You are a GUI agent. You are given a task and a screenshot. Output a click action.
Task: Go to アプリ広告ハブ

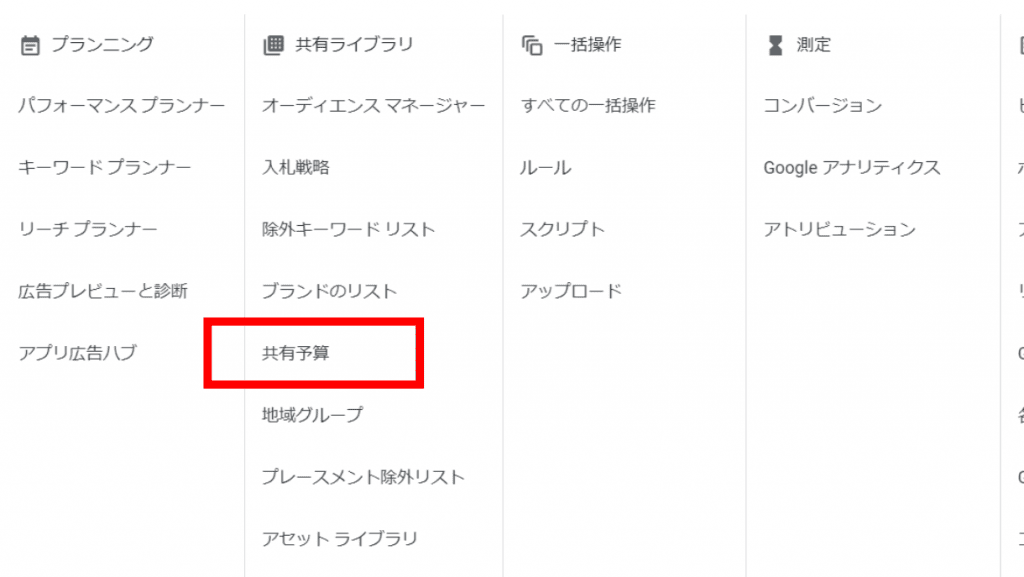coord(77,353)
